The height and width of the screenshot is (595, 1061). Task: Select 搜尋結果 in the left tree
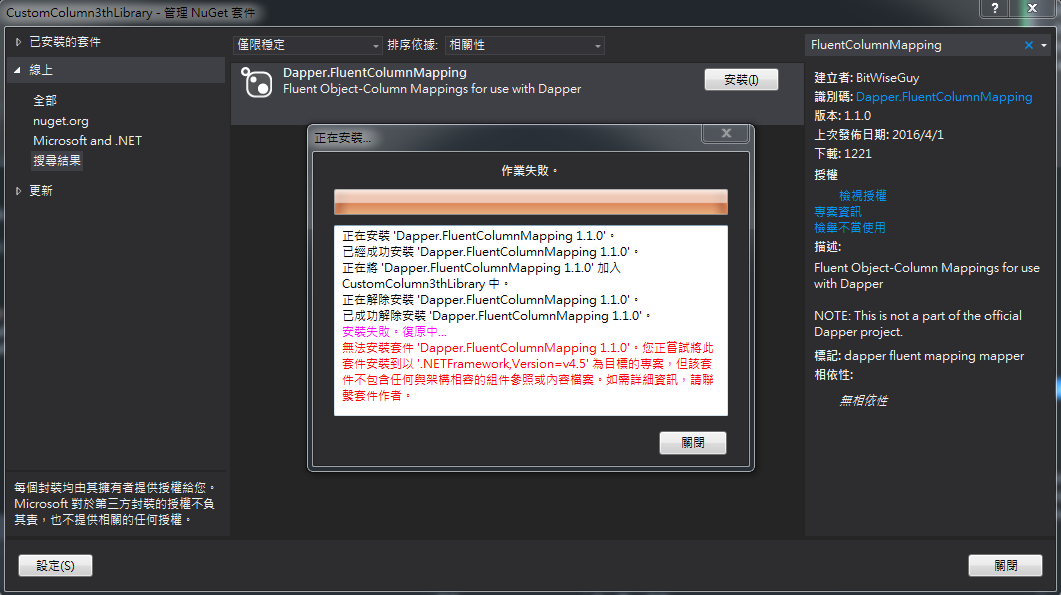[x=57, y=161]
